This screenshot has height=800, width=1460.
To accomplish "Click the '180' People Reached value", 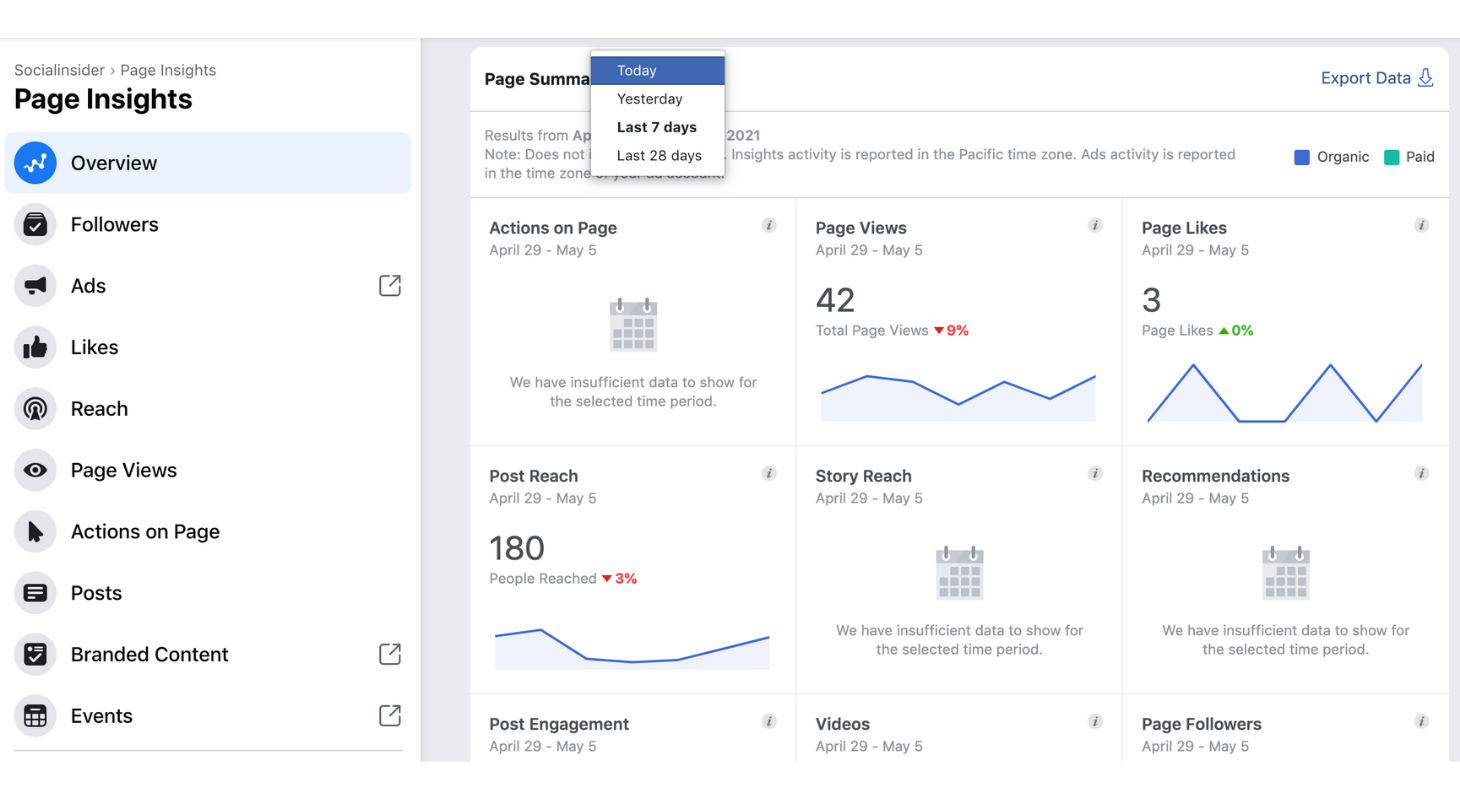I will coord(517,548).
